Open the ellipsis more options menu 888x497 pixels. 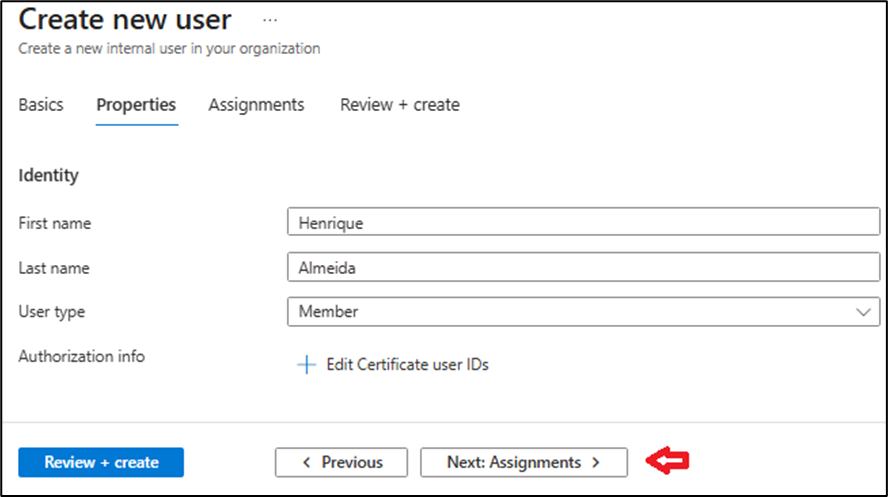click(270, 20)
